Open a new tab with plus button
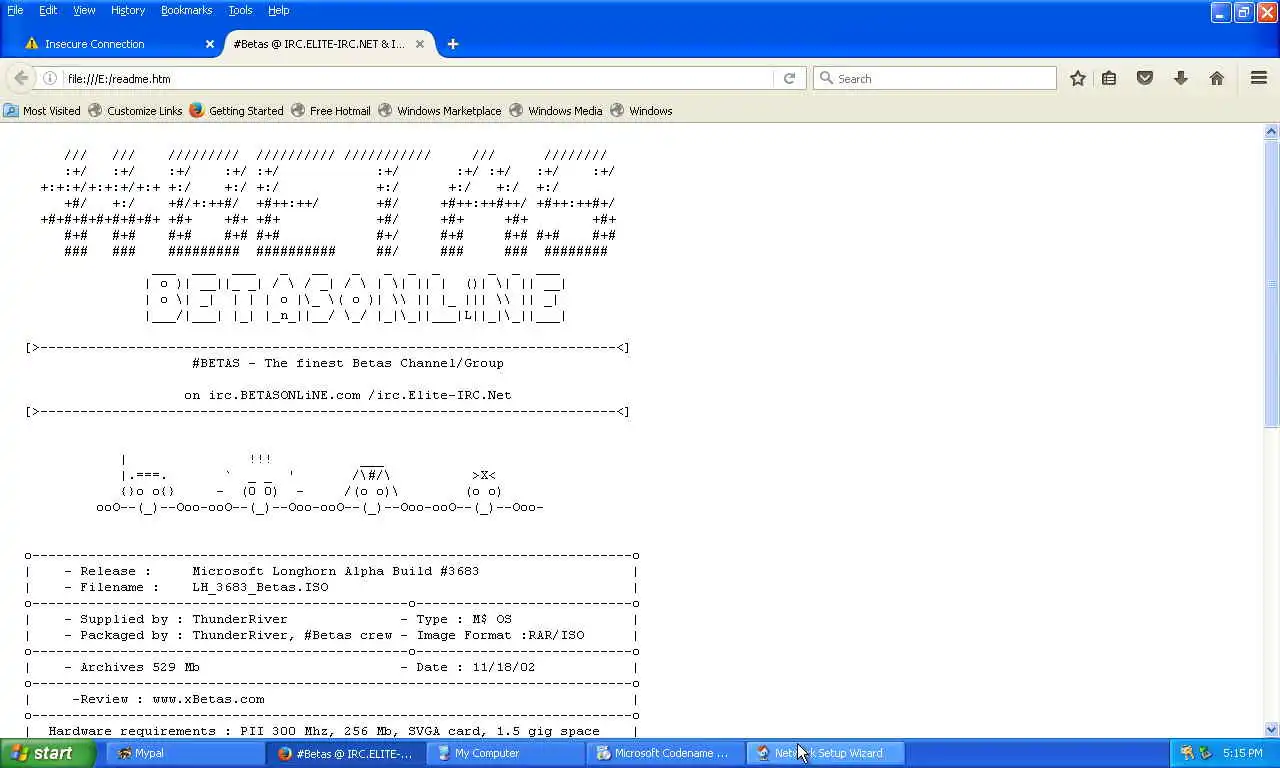The width and height of the screenshot is (1280, 768). point(453,44)
